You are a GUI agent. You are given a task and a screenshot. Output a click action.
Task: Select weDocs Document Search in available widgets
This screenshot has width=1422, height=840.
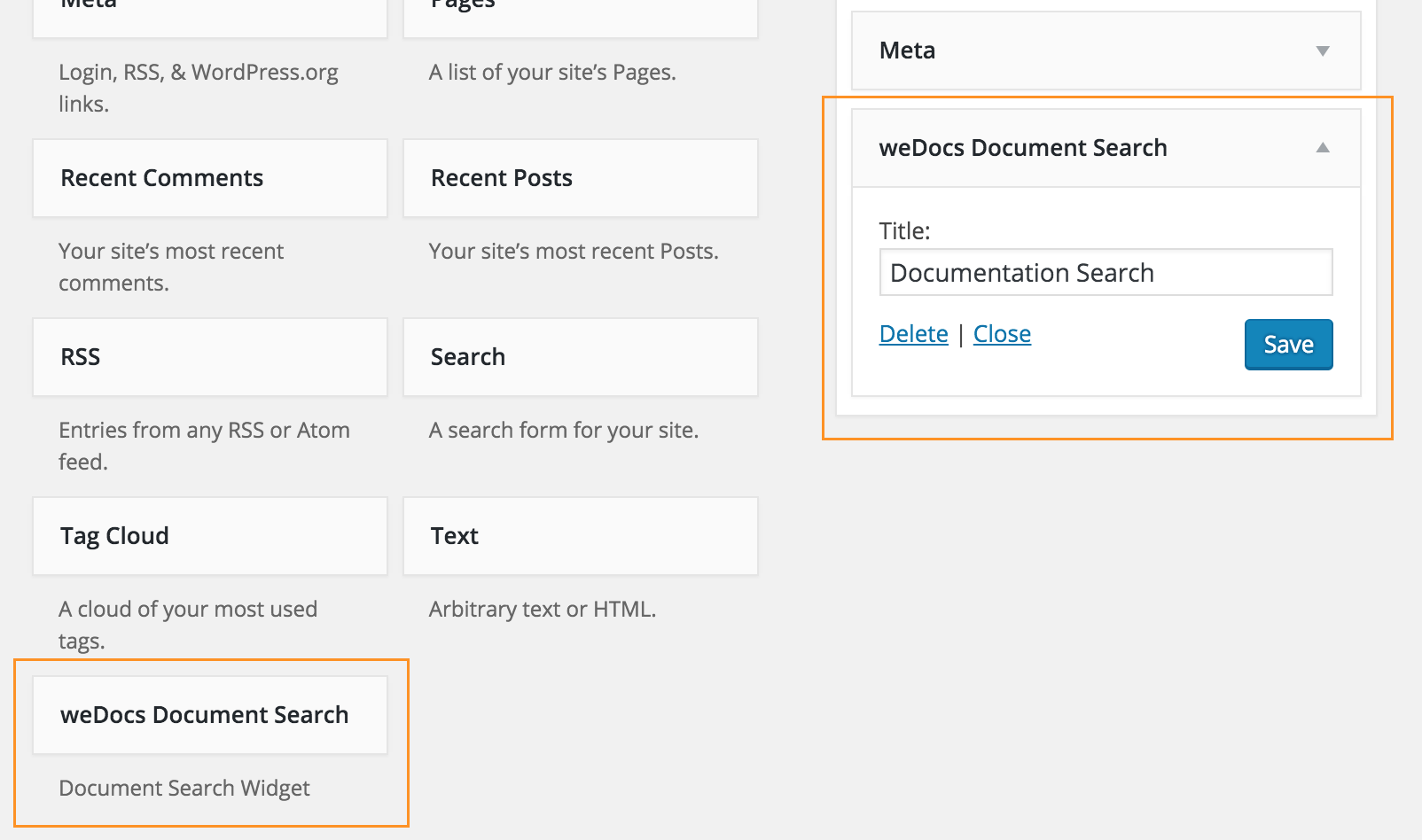[x=209, y=715]
